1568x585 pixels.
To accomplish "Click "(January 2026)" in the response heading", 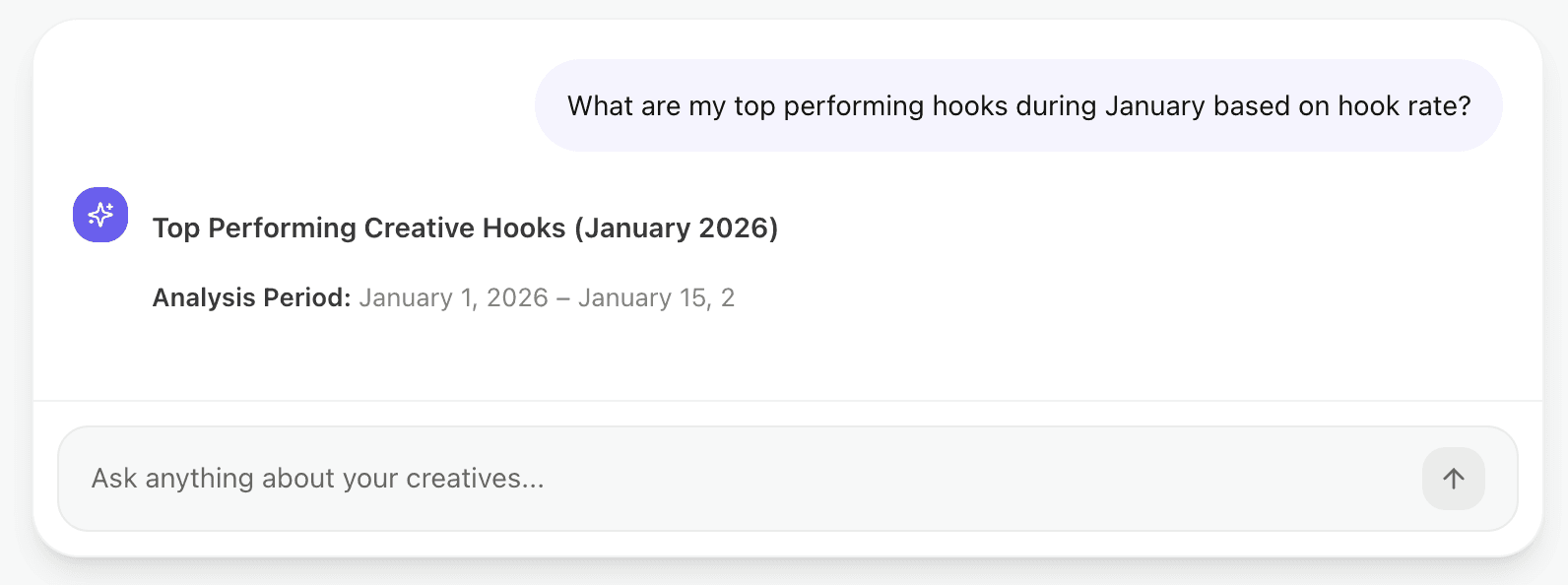I will [x=677, y=228].
